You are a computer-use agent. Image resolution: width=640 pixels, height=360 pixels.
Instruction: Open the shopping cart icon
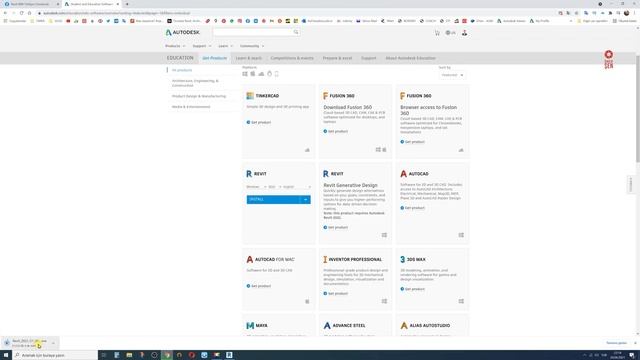pyautogui.click(x=437, y=33)
